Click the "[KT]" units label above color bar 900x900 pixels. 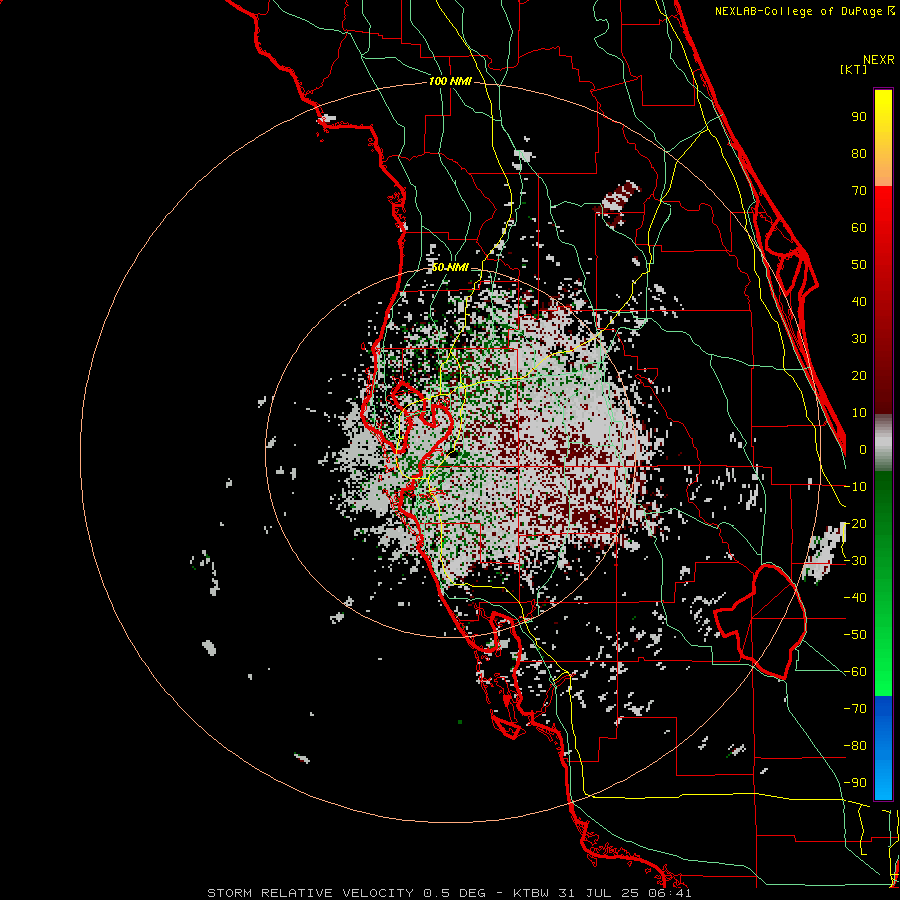click(854, 69)
